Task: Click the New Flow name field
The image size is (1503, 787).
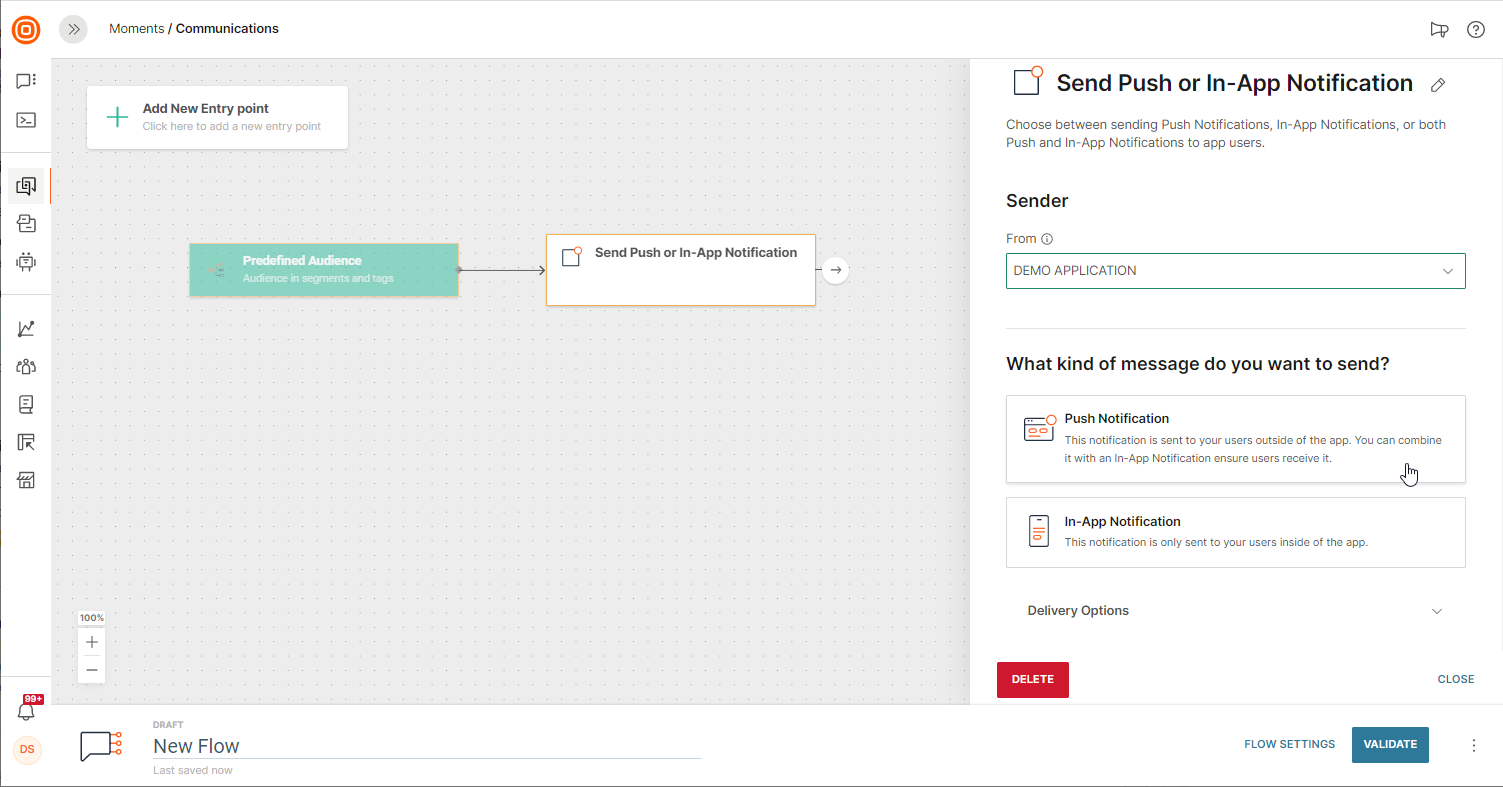Action: tap(426, 746)
